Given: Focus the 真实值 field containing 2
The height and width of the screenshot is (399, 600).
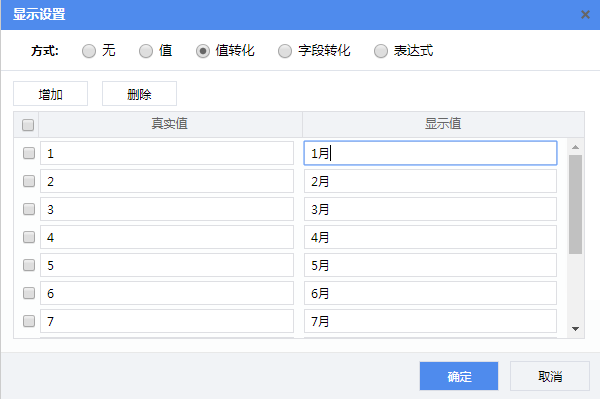Looking at the screenshot, I should (x=167, y=181).
